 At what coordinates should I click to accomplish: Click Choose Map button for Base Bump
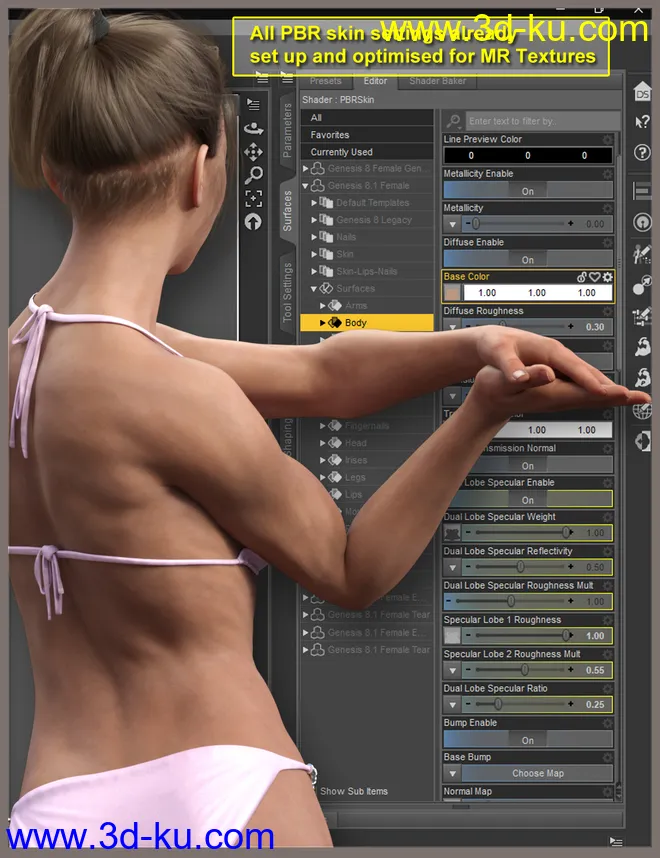click(537, 773)
